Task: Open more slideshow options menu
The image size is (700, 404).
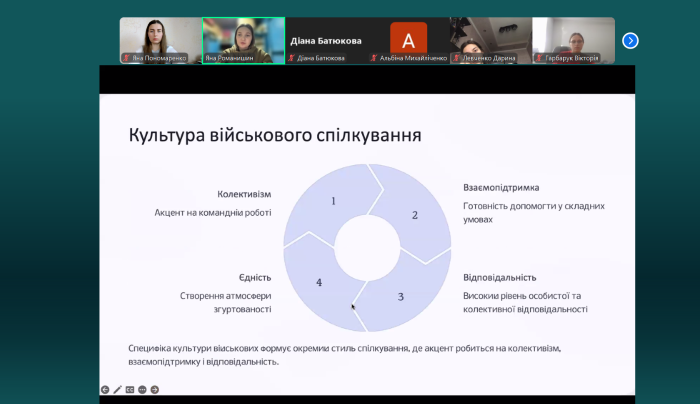Action: [x=142, y=389]
